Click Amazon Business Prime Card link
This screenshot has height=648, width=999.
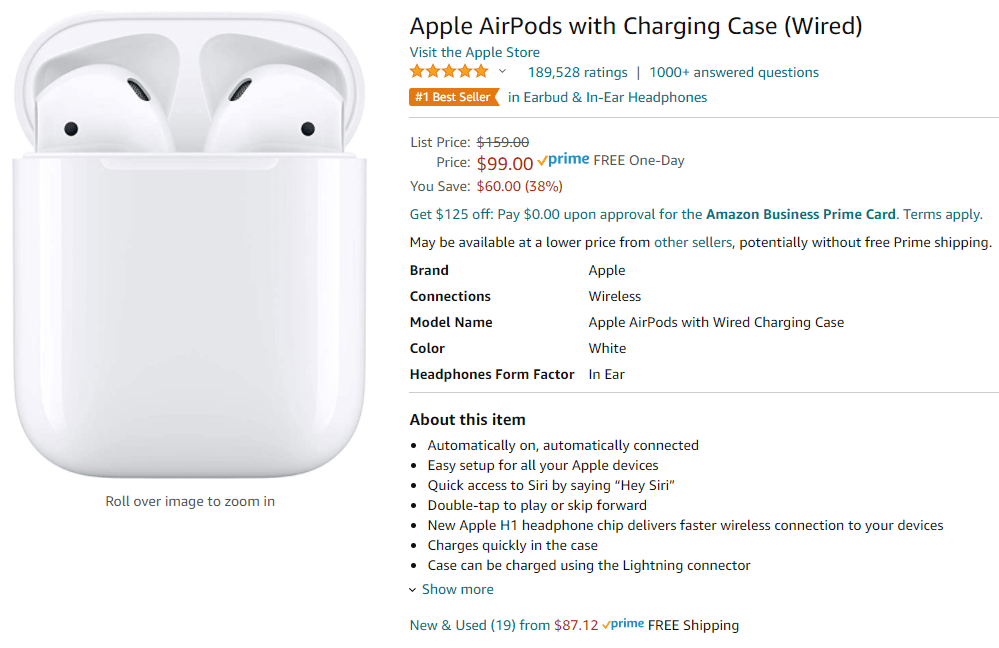[x=801, y=214]
